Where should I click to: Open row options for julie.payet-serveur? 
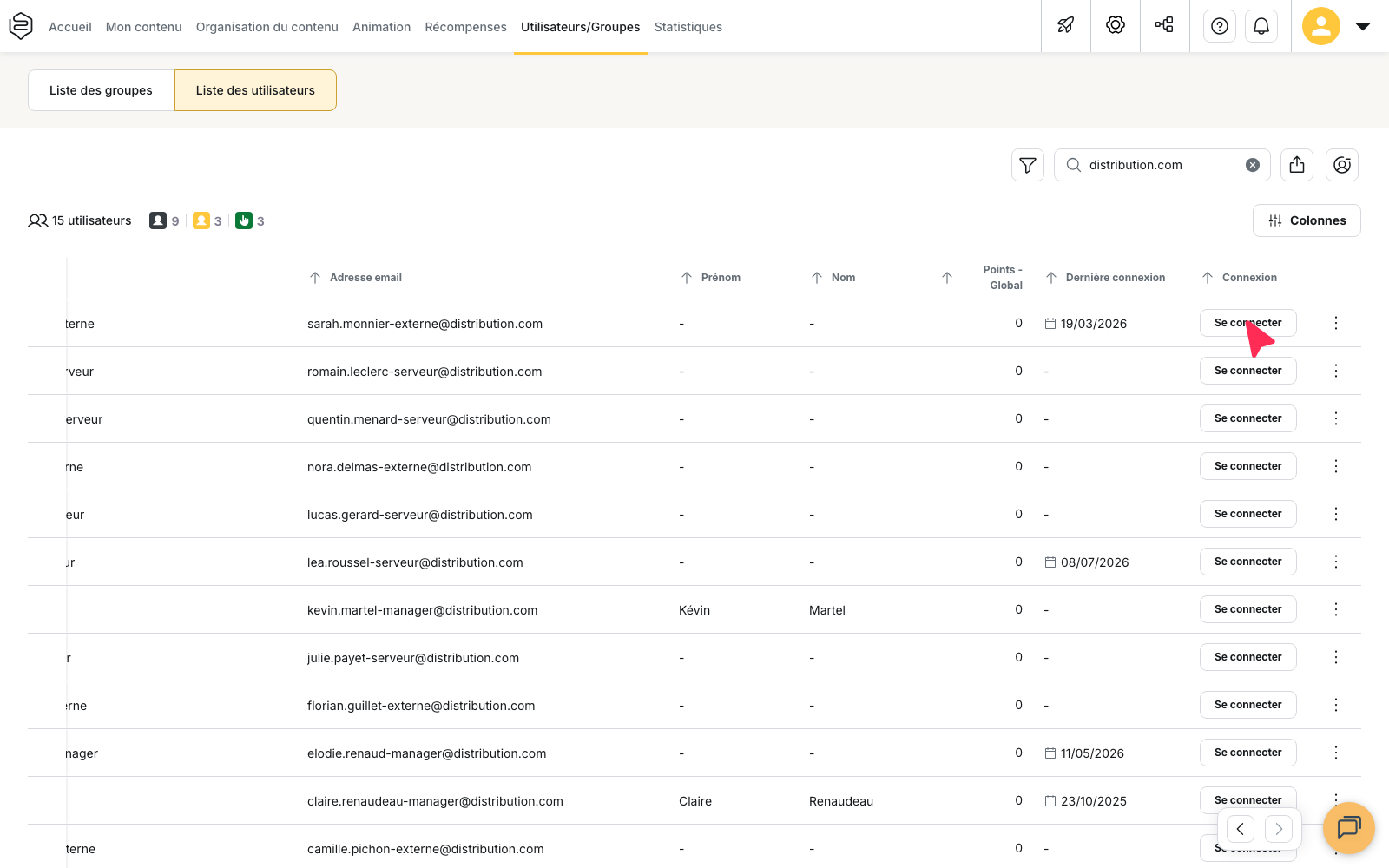(x=1336, y=657)
